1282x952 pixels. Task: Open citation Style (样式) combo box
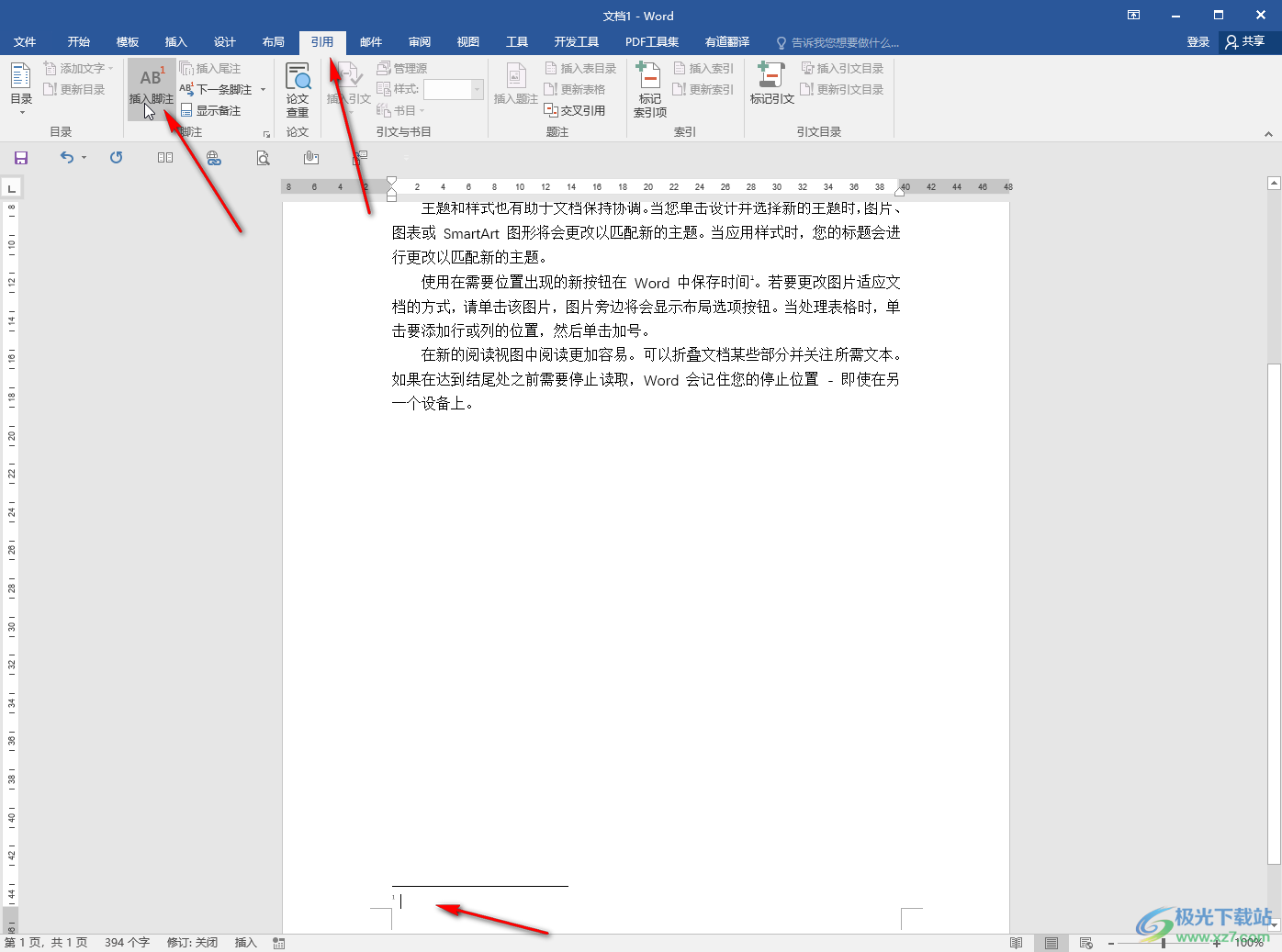coord(453,89)
